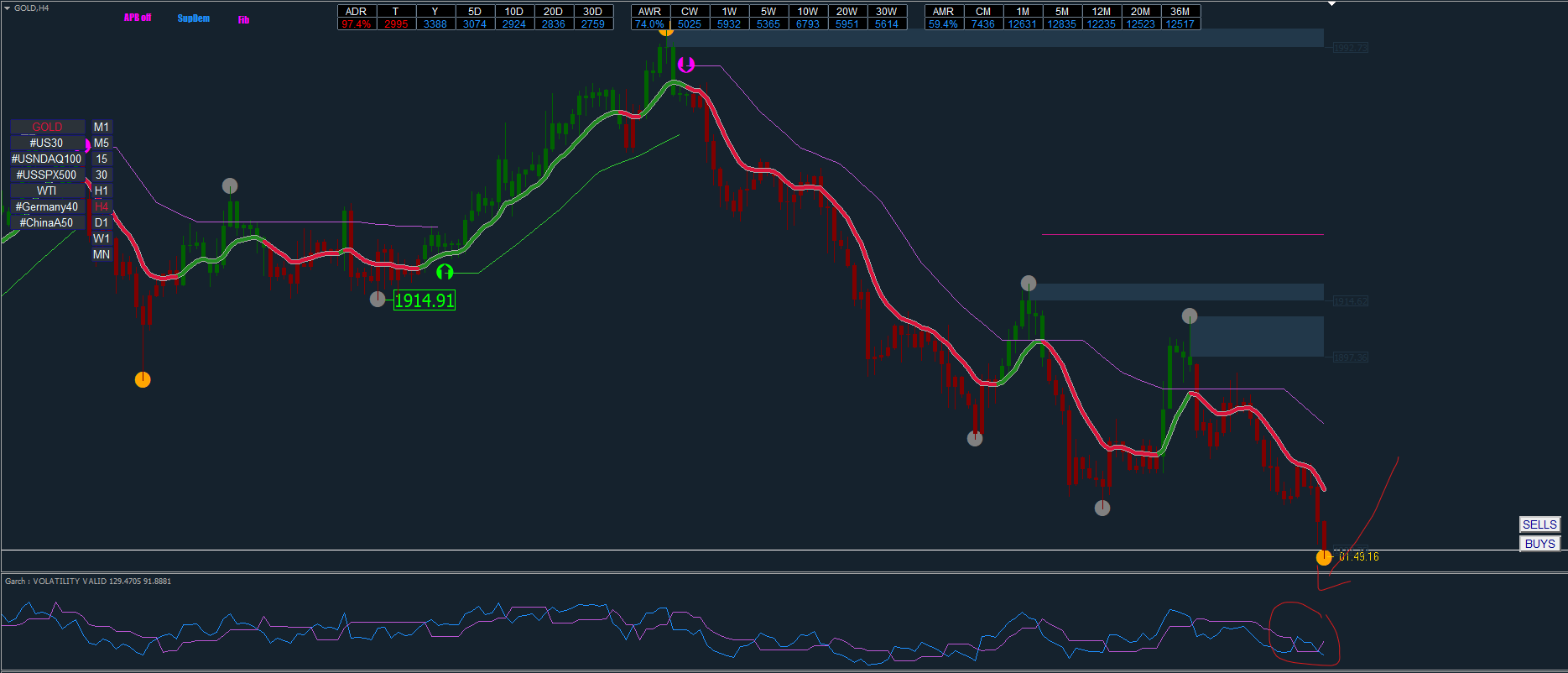Select the 74.0% AWR value
Image resolution: width=1568 pixels, height=673 pixels.
[x=650, y=23]
